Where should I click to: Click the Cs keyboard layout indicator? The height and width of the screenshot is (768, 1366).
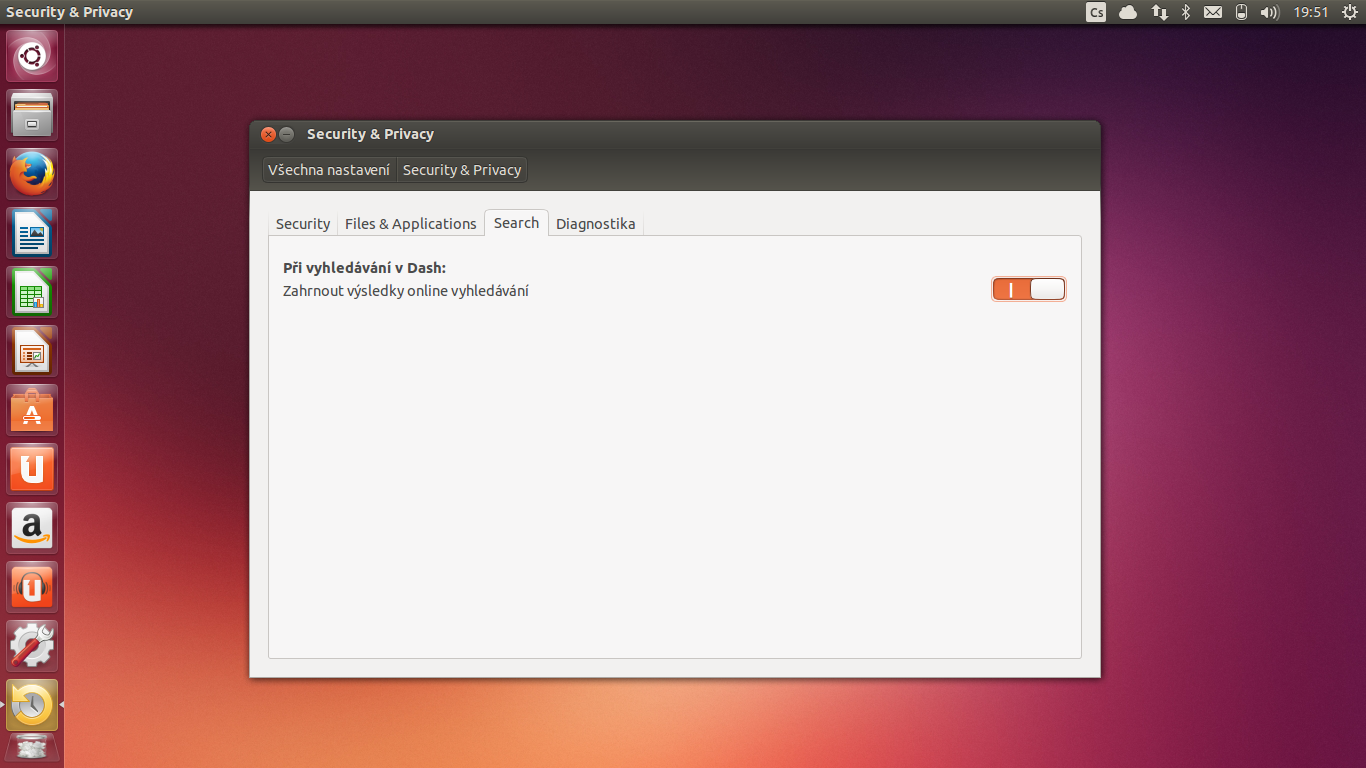[1095, 12]
